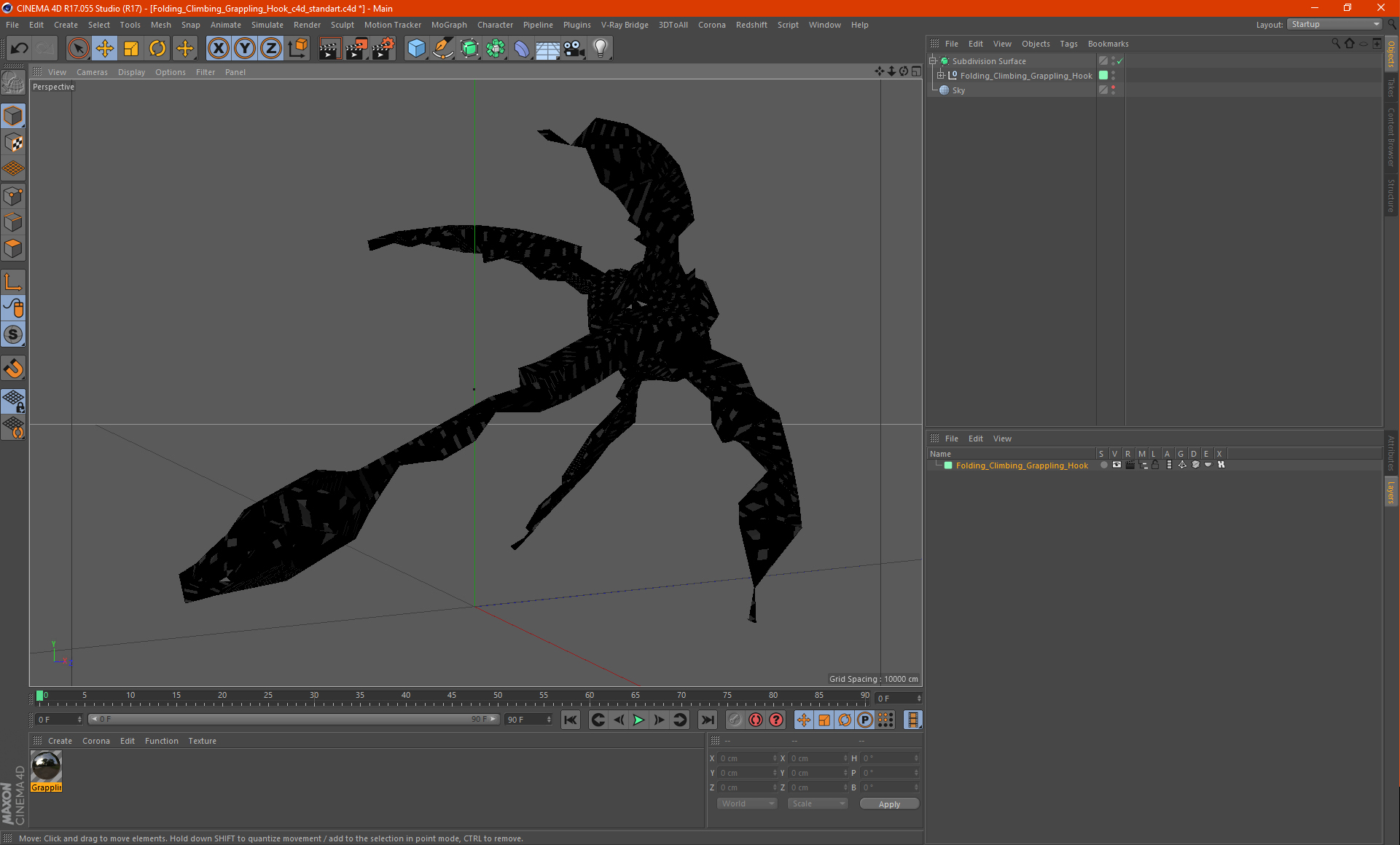Open the Edit Render Settings icon
Image resolution: width=1400 pixels, height=845 pixels.
pyautogui.click(x=383, y=49)
